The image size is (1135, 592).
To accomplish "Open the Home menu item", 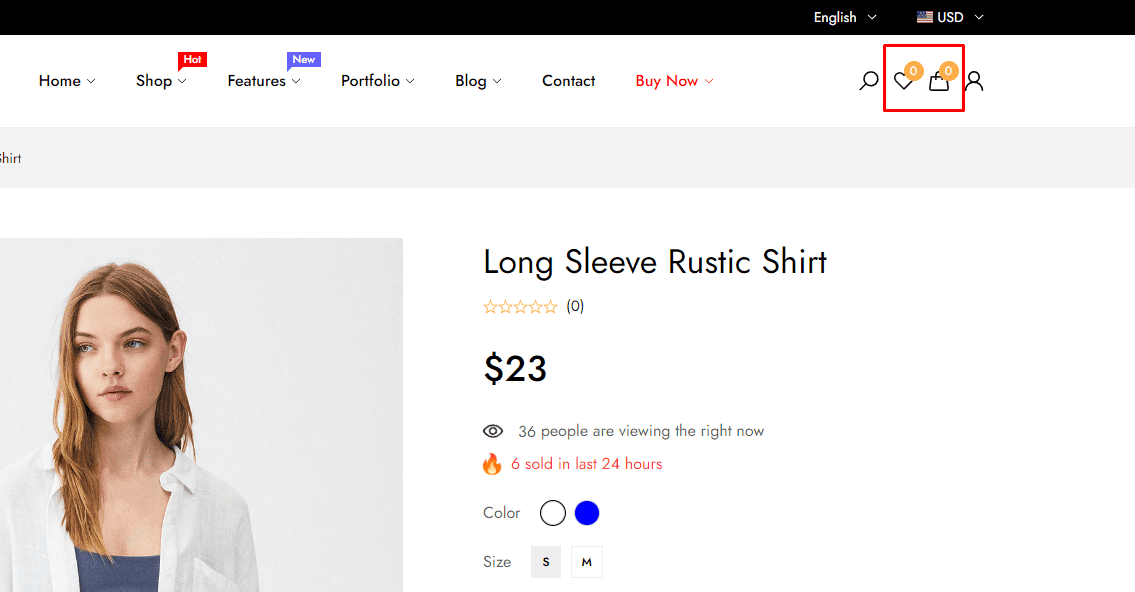I will pos(66,81).
